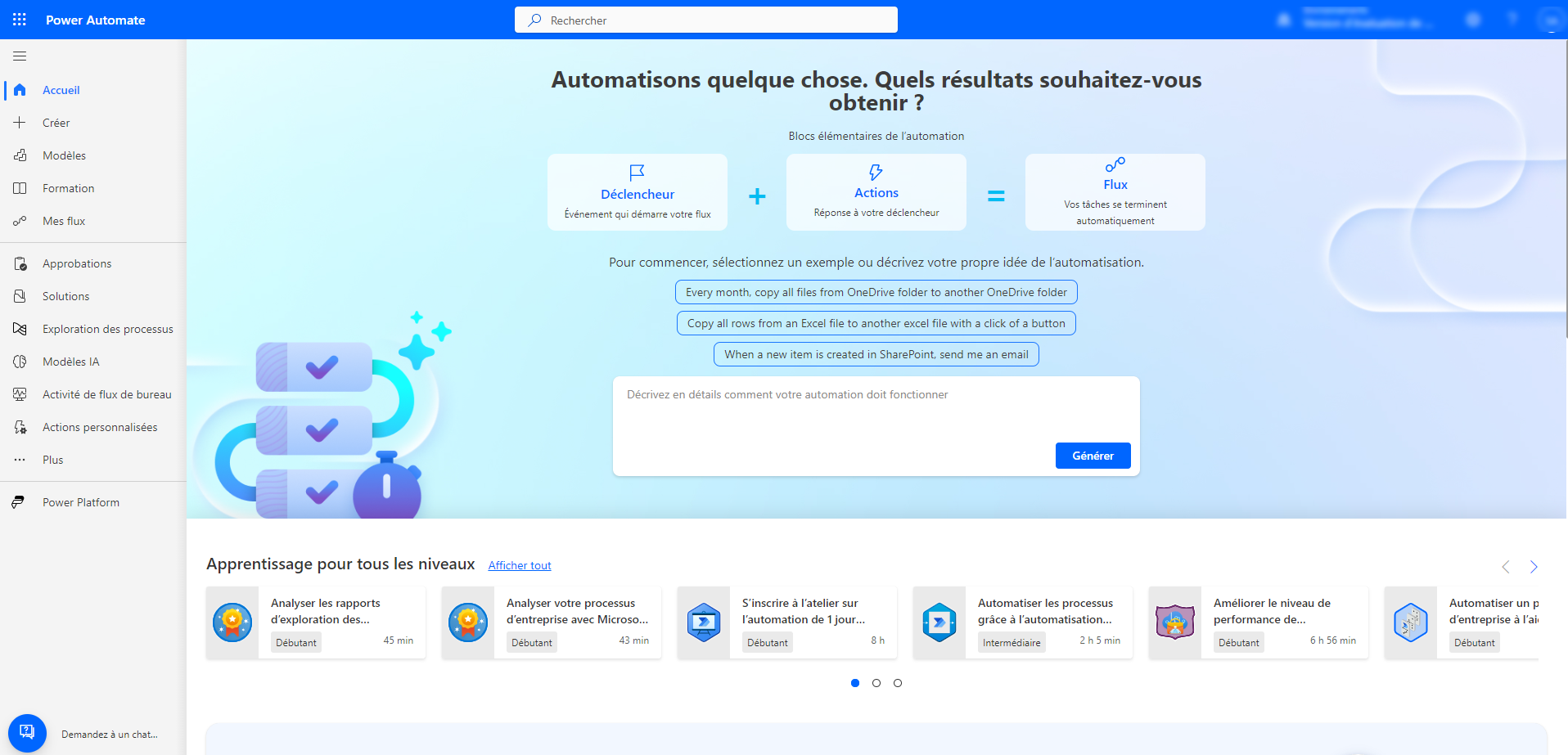Click the Afficher tout link

tap(520, 565)
